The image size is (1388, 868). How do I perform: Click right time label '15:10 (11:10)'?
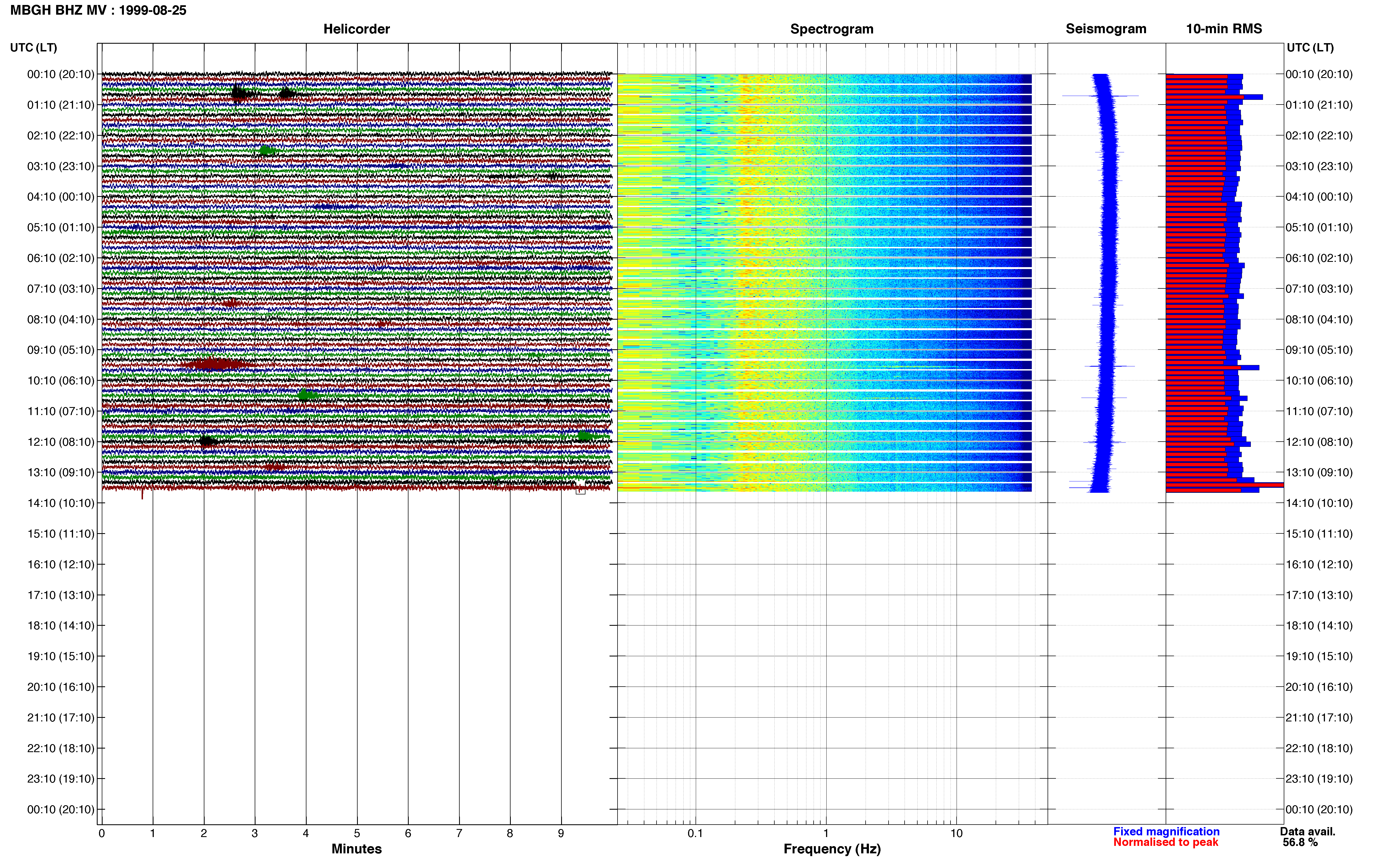point(1319,534)
